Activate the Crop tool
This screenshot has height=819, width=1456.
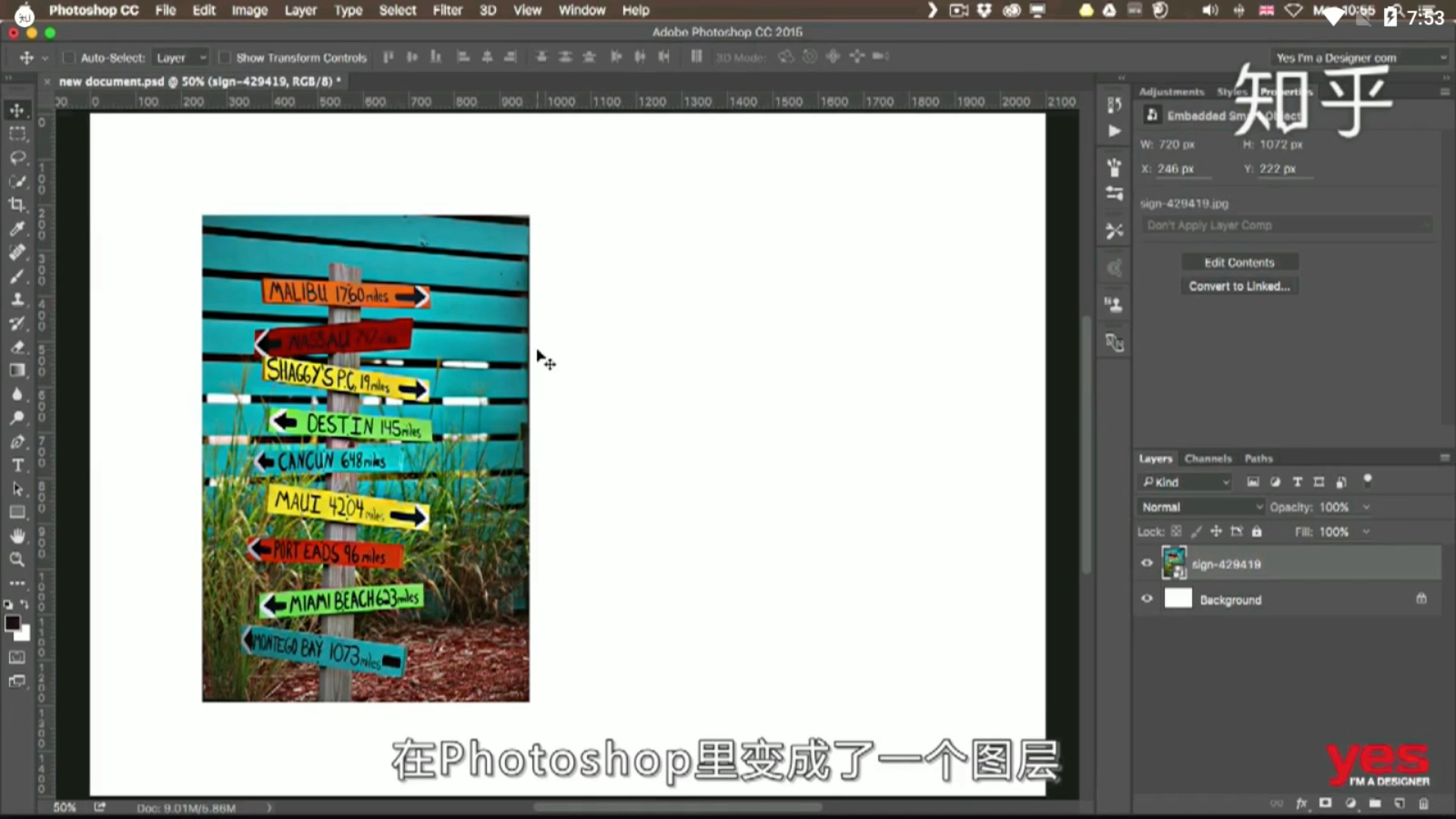click(17, 205)
